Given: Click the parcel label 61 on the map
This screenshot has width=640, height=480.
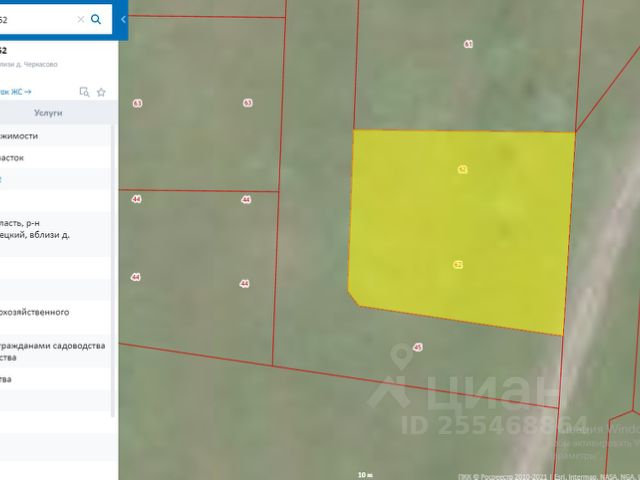Looking at the screenshot, I should tap(468, 44).
